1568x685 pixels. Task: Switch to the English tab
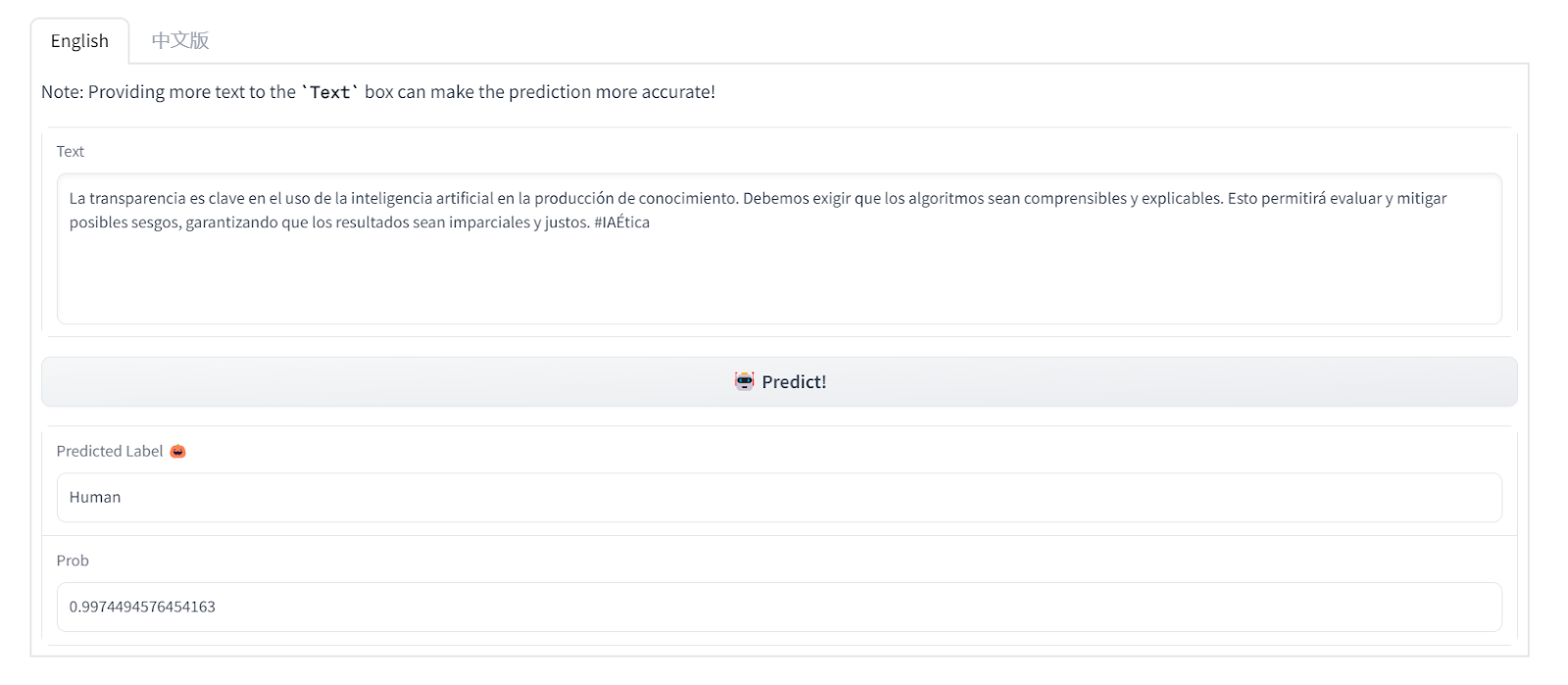tap(79, 41)
